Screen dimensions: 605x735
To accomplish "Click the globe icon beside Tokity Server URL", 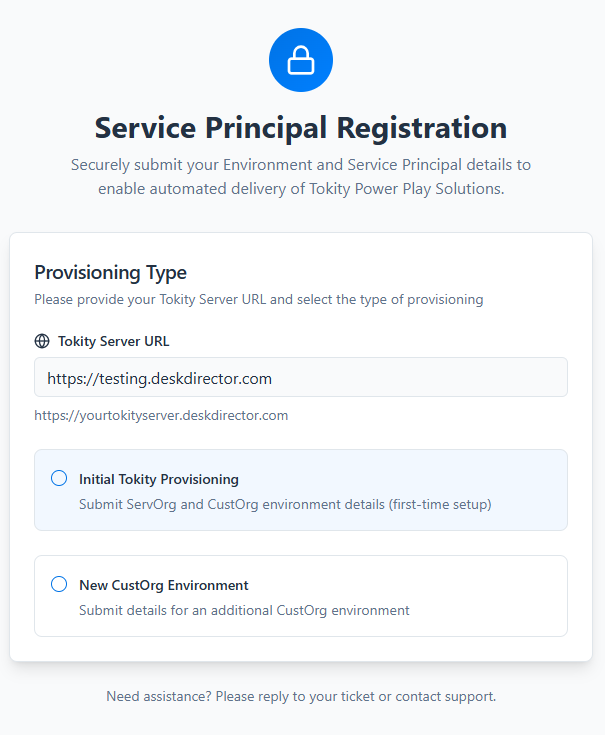I will (x=42, y=341).
